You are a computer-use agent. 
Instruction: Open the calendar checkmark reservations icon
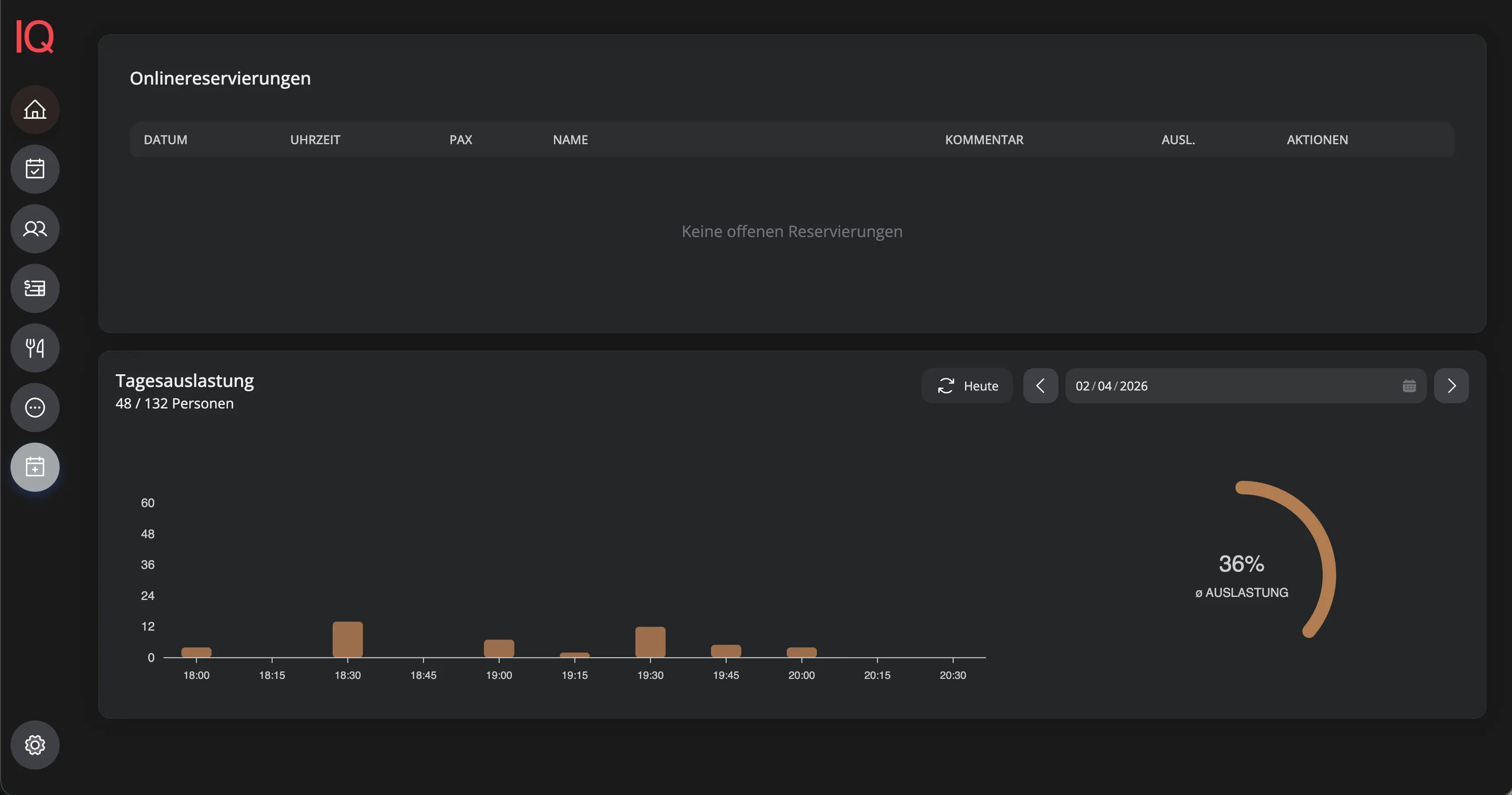pyautogui.click(x=35, y=169)
